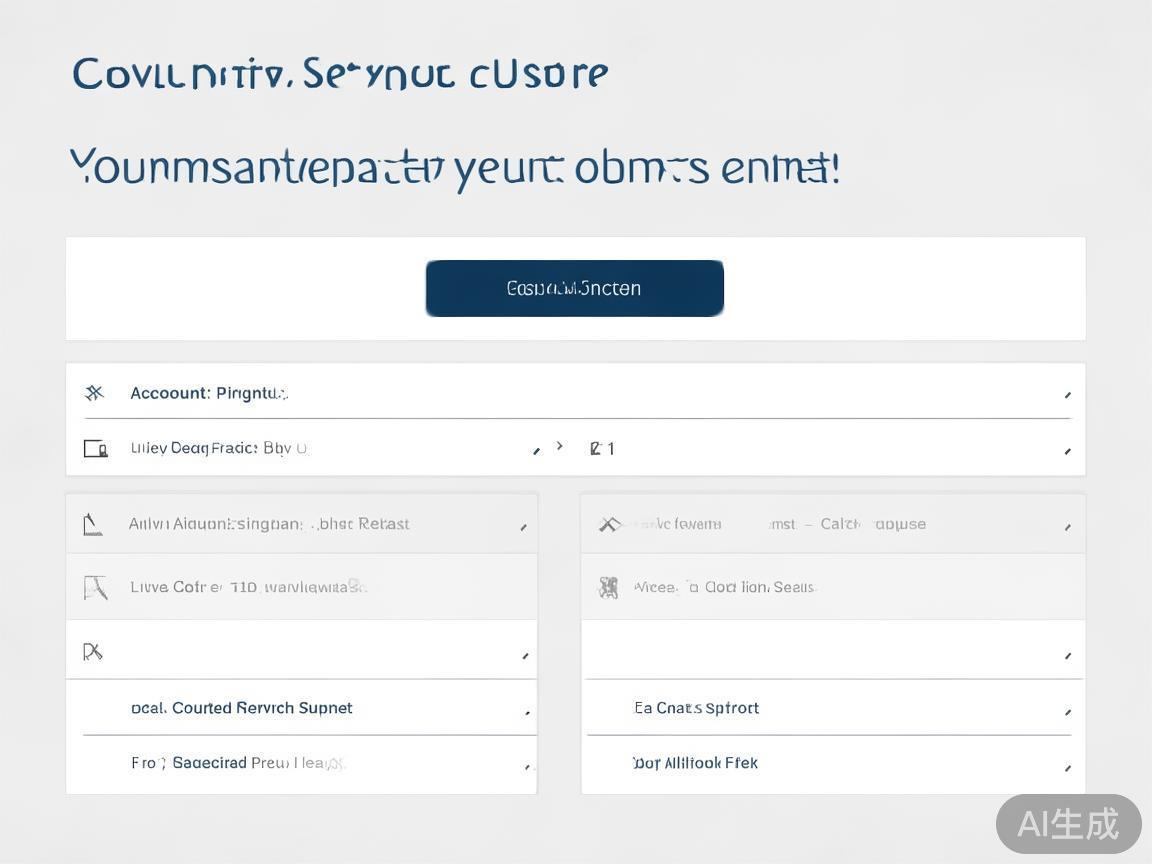1152x864 pixels.
Task: Select the Fro Saqecirad Preu entry
Action: pyautogui.click(x=237, y=763)
